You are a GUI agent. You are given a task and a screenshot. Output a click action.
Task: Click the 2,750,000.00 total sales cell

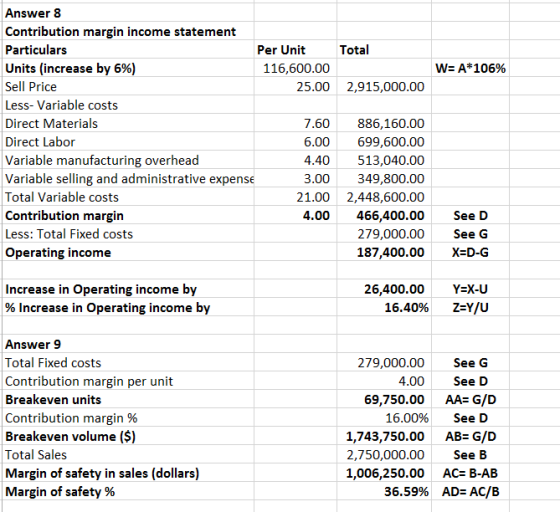coord(385,455)
